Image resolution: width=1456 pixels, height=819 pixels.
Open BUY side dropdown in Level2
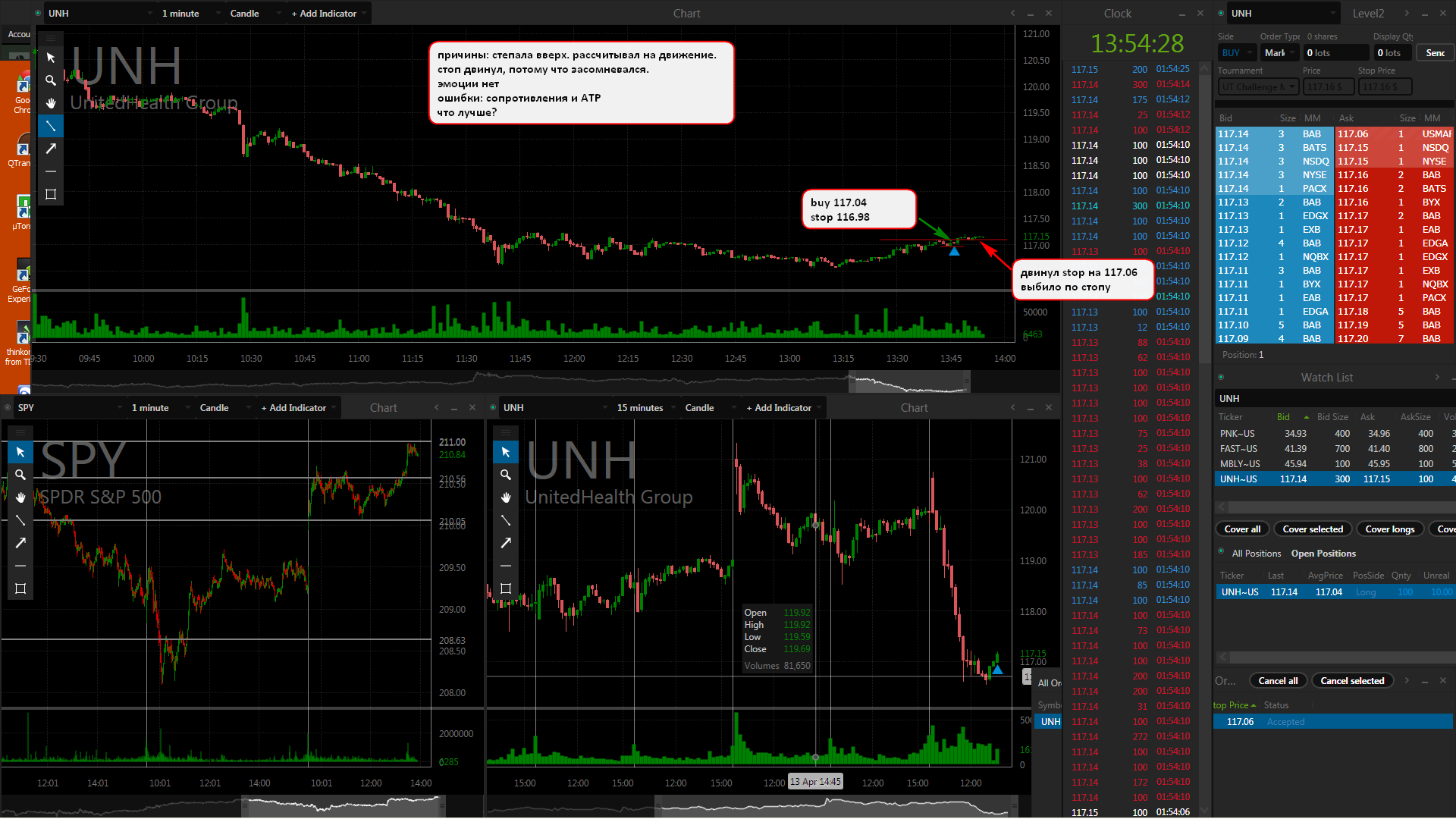pos(1237,52)
